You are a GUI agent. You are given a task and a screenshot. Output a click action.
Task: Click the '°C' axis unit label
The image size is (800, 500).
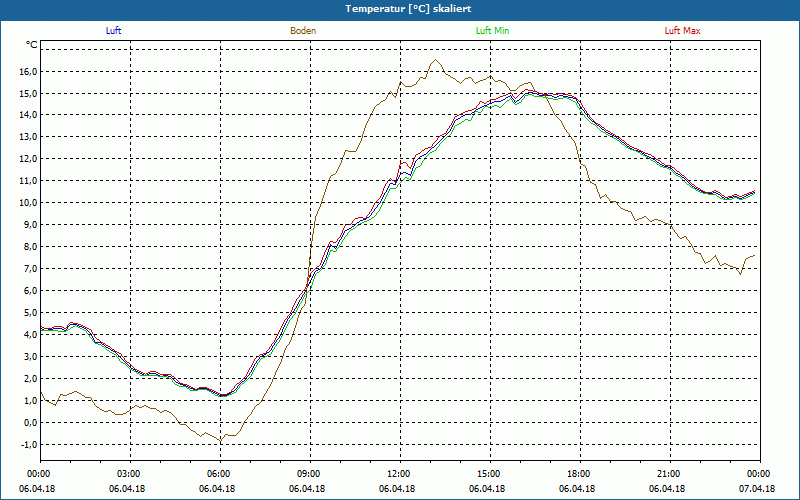point(32,45)
